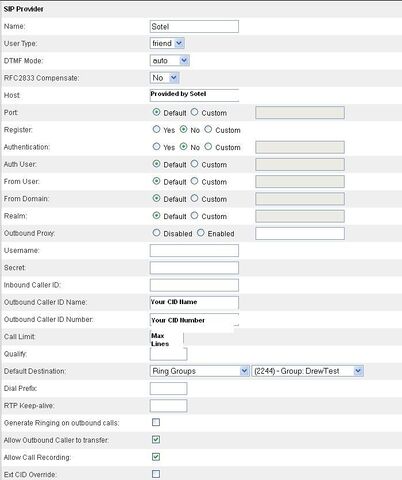
Task: Choose Custom radio for From Domain
Action: pos(194,198)
